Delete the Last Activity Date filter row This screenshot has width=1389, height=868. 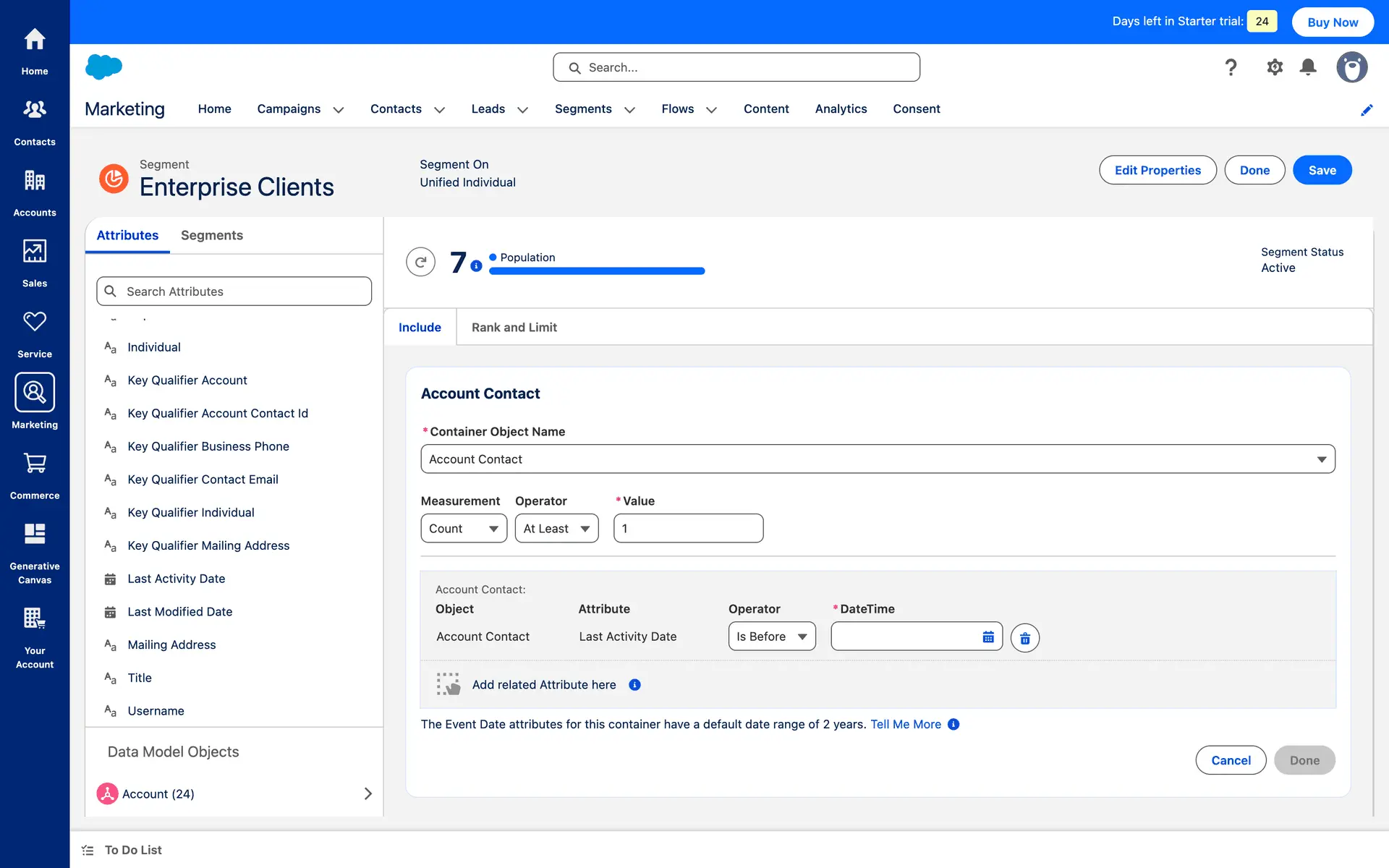(1024, 638)
